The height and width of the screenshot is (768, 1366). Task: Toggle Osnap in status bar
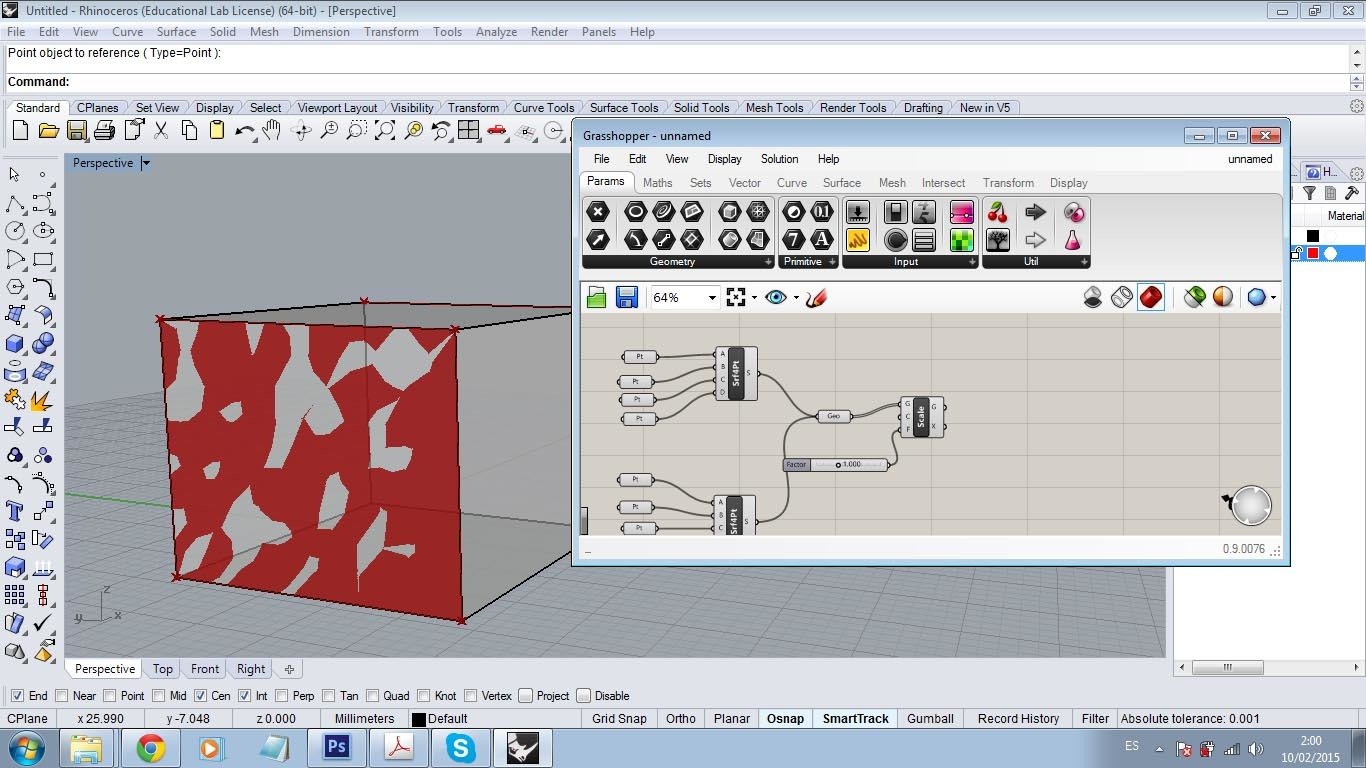(785, 718)
